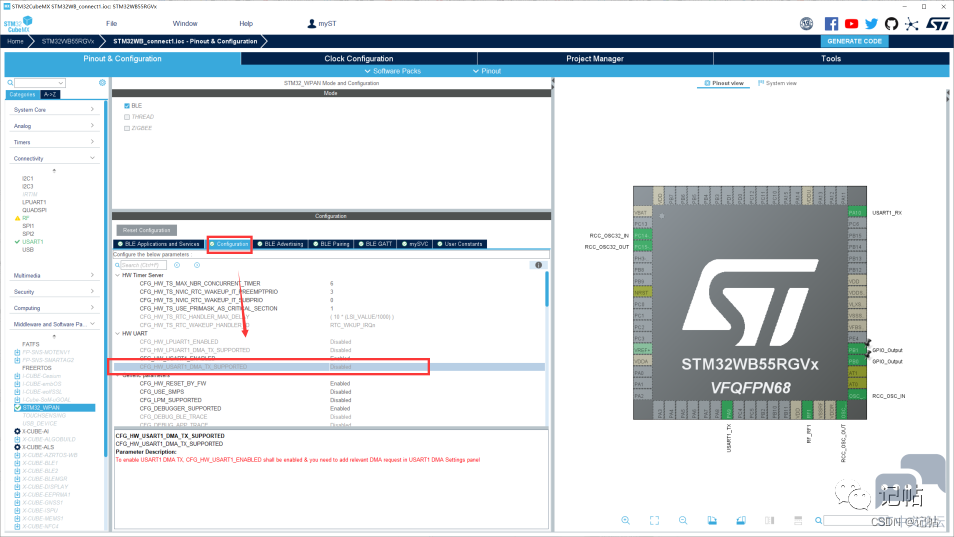The width and height of the screenshot is (954, 537).
Task: Switch to the Project Manager tab
Action: 595,58
